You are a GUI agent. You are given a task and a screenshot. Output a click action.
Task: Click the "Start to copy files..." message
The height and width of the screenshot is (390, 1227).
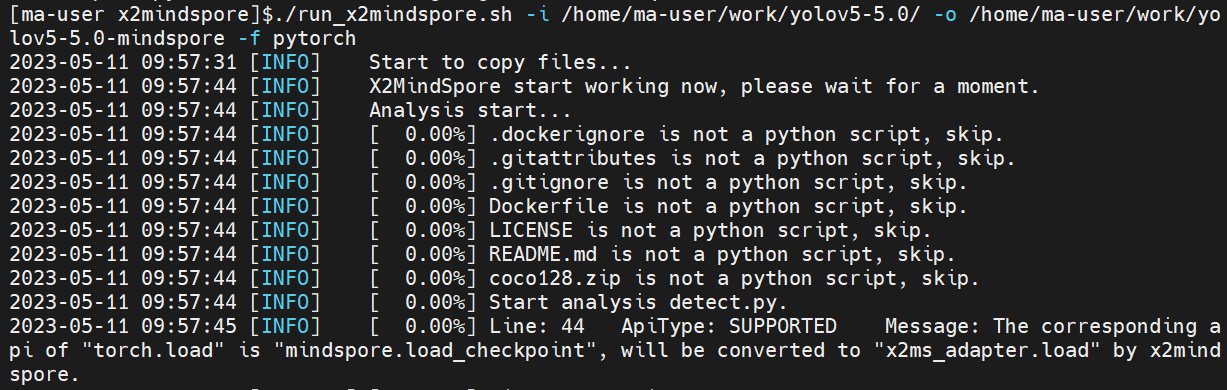coord(501,63)
